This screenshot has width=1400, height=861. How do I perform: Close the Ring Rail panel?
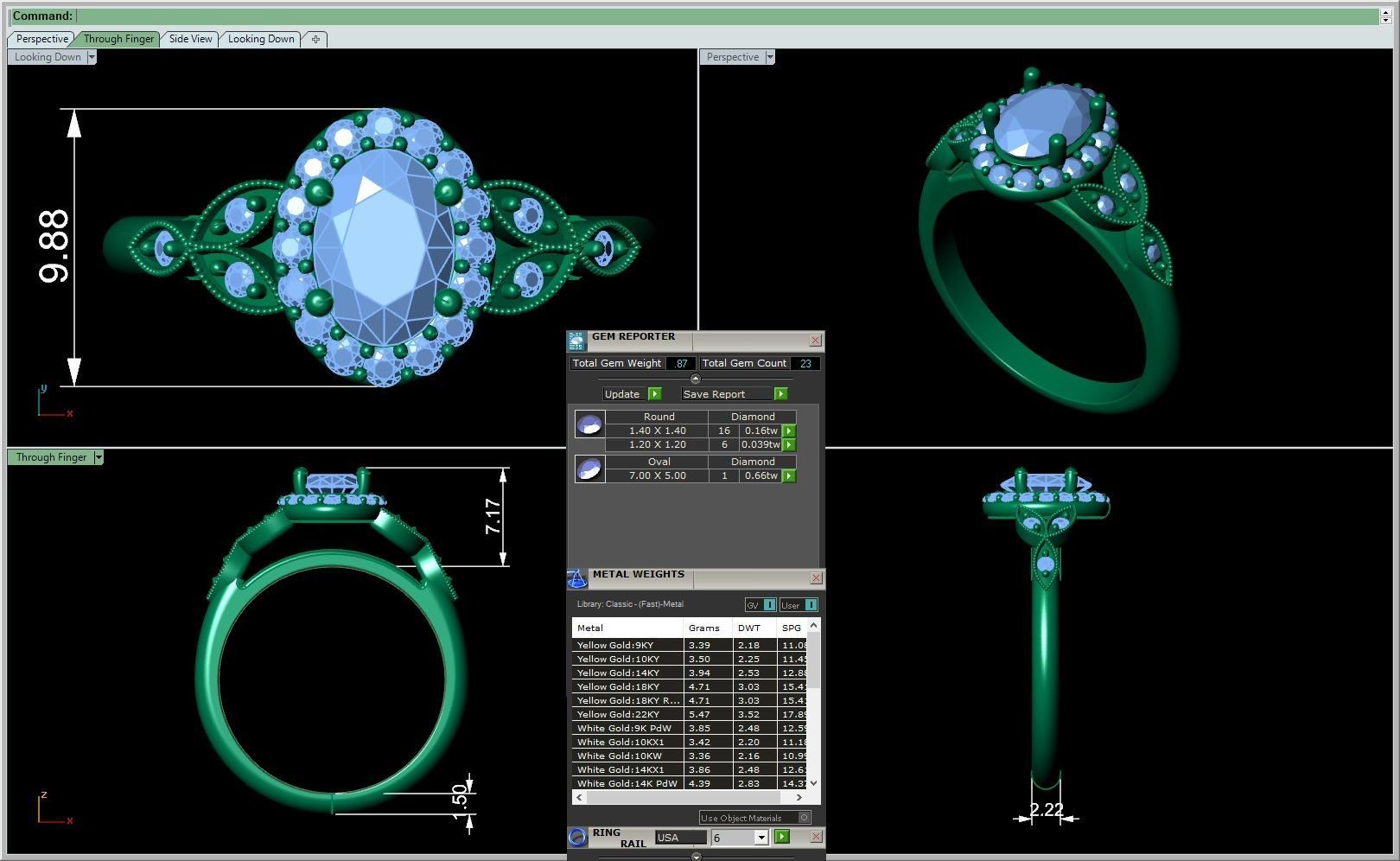(816, 837)
